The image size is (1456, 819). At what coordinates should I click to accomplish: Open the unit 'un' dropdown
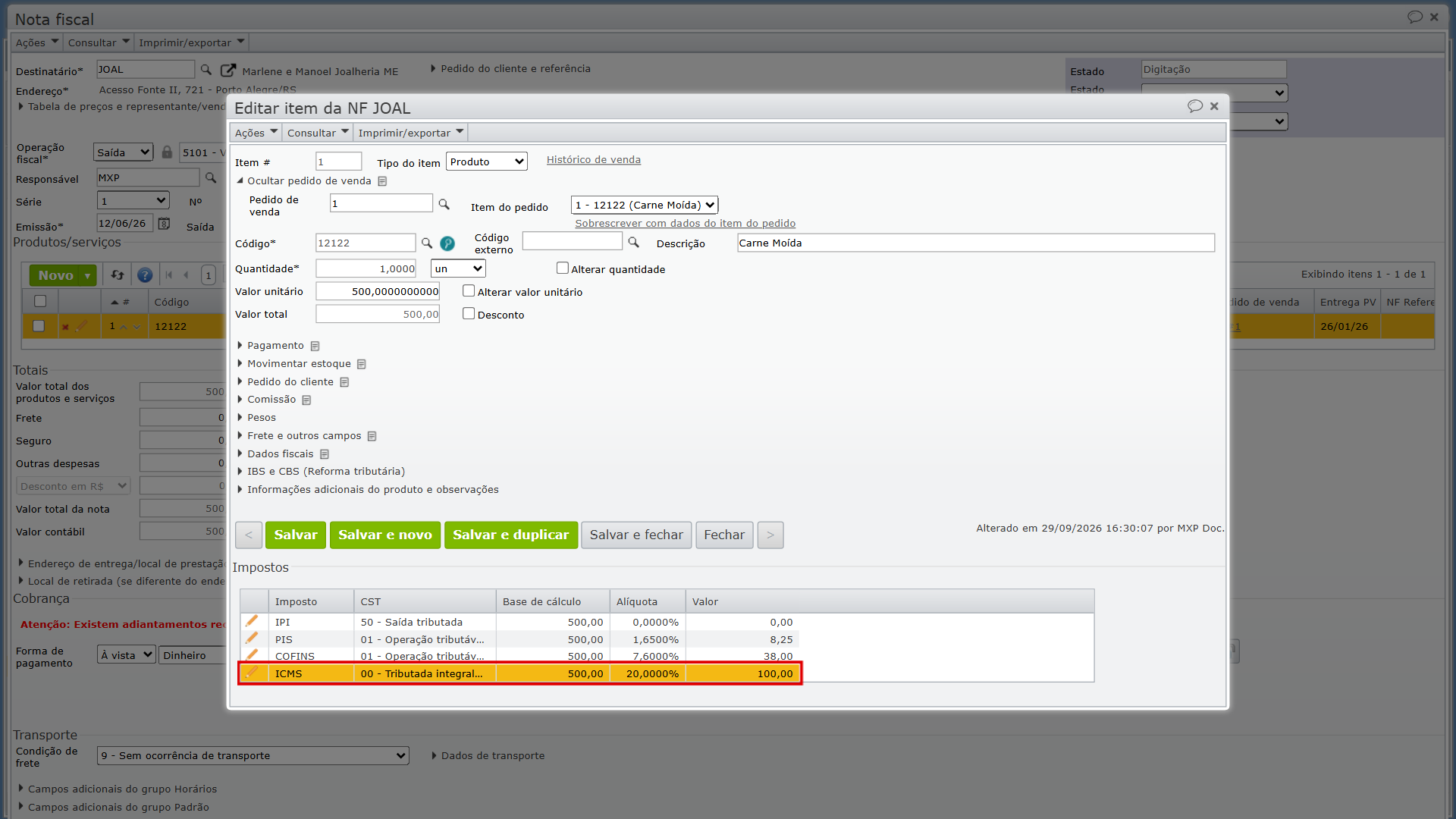pyautogui.click(x=458, y=268)
